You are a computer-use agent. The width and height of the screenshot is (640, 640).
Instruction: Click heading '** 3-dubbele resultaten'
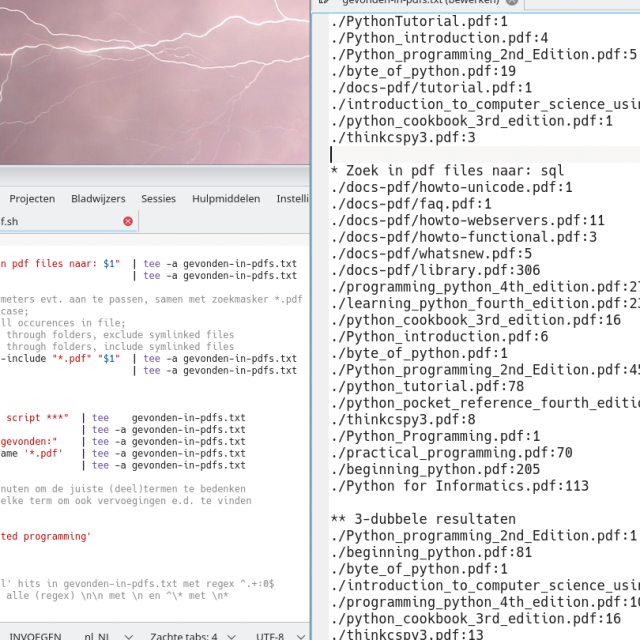423,519
